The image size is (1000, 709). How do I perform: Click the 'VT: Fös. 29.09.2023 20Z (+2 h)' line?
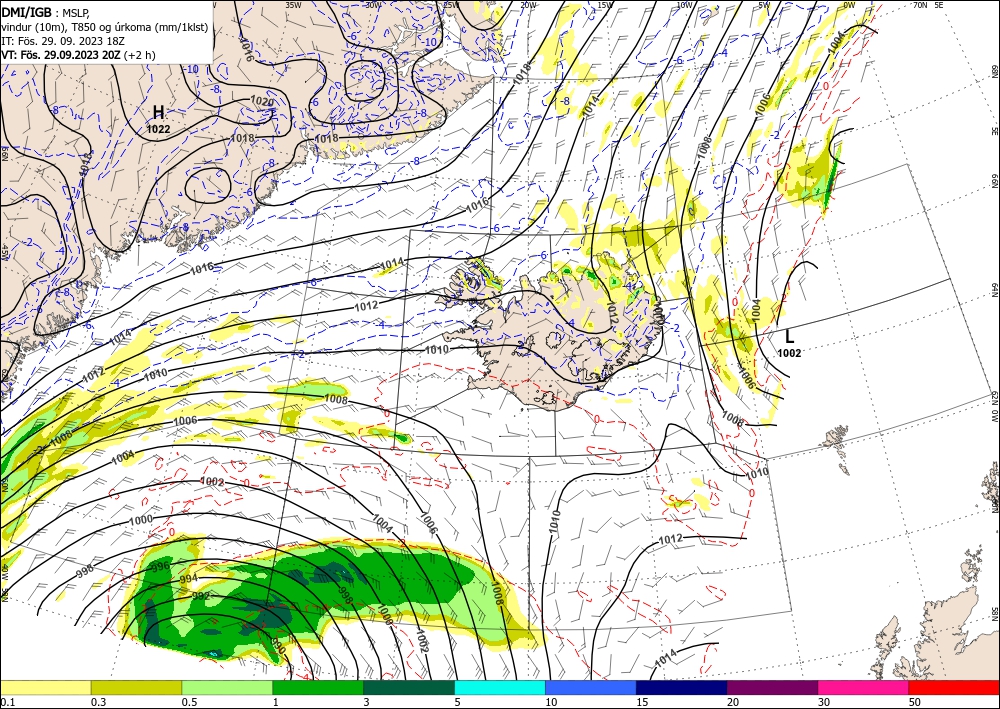click(78, 55)
